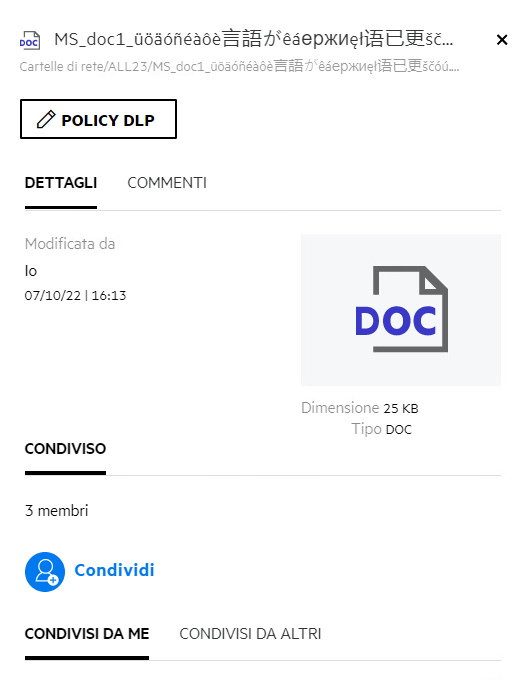This screenshot has height=680, width=521.
Task: Close the file details panel
Action: click(502, 40)
